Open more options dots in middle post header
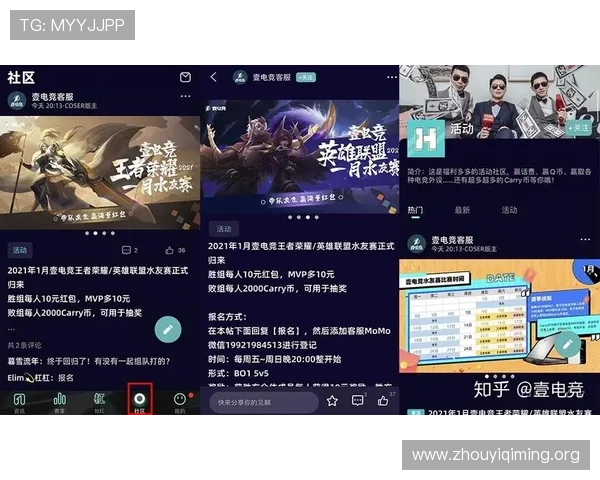600x480 pixels. click(x=392, y=77)
